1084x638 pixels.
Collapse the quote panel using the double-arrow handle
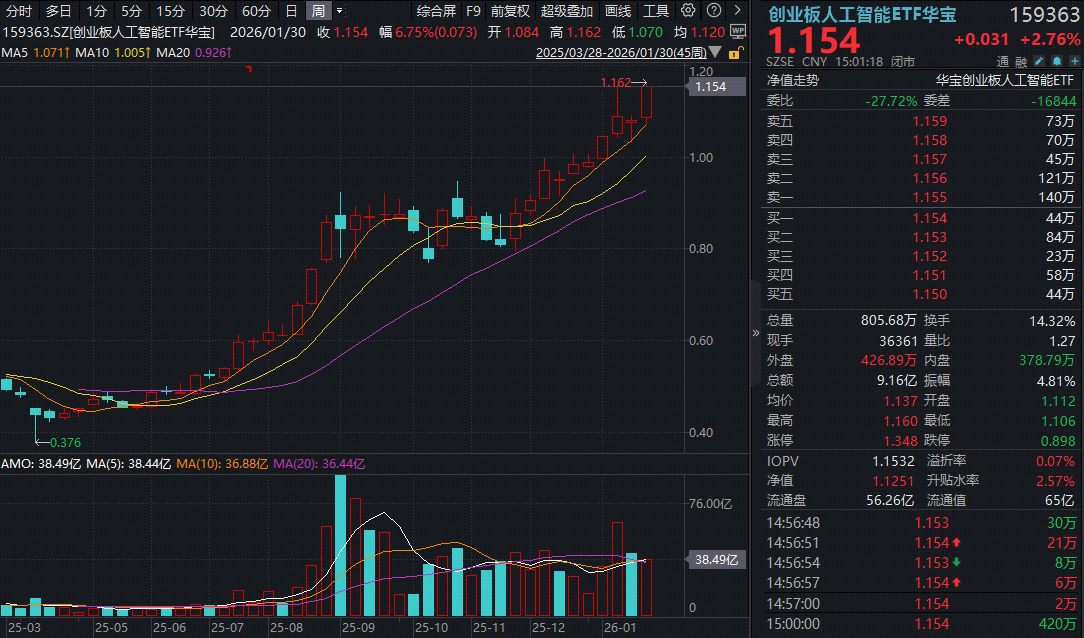(x=757, y=334)
